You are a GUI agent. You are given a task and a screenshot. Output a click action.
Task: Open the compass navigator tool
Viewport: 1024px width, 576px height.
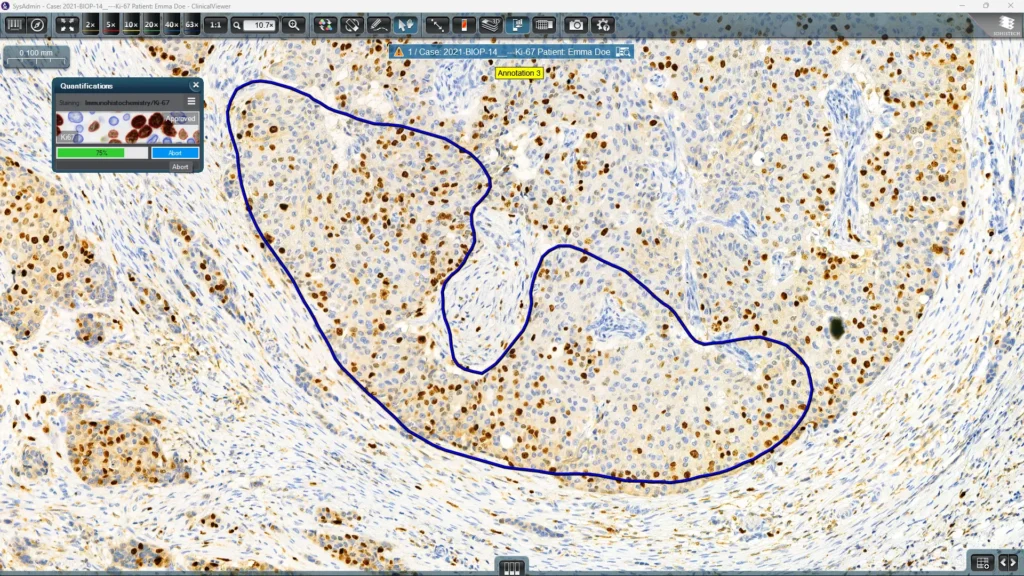click(x=38, y=25)
